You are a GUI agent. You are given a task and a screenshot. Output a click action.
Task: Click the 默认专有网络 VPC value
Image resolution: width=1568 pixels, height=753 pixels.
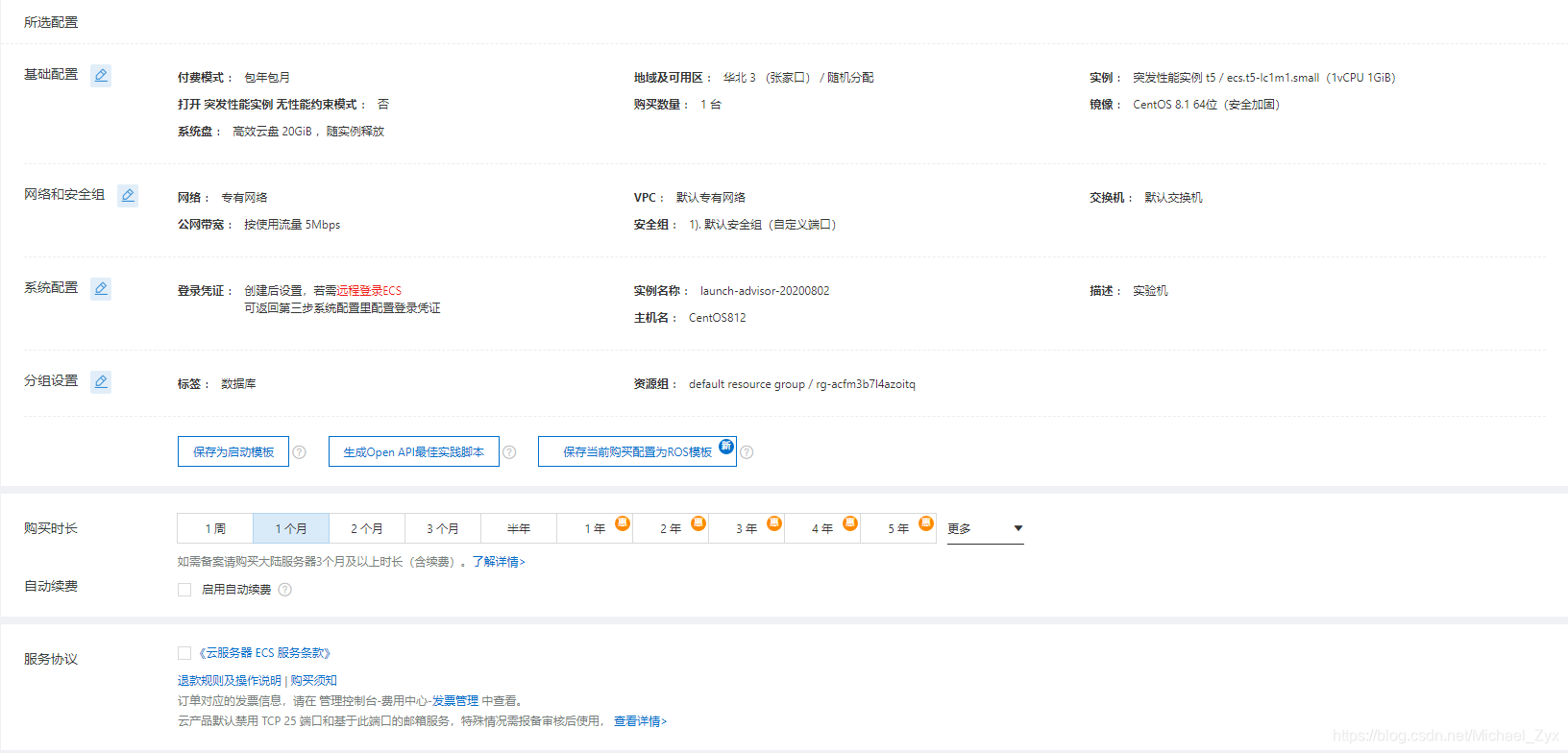coord(711,198)
